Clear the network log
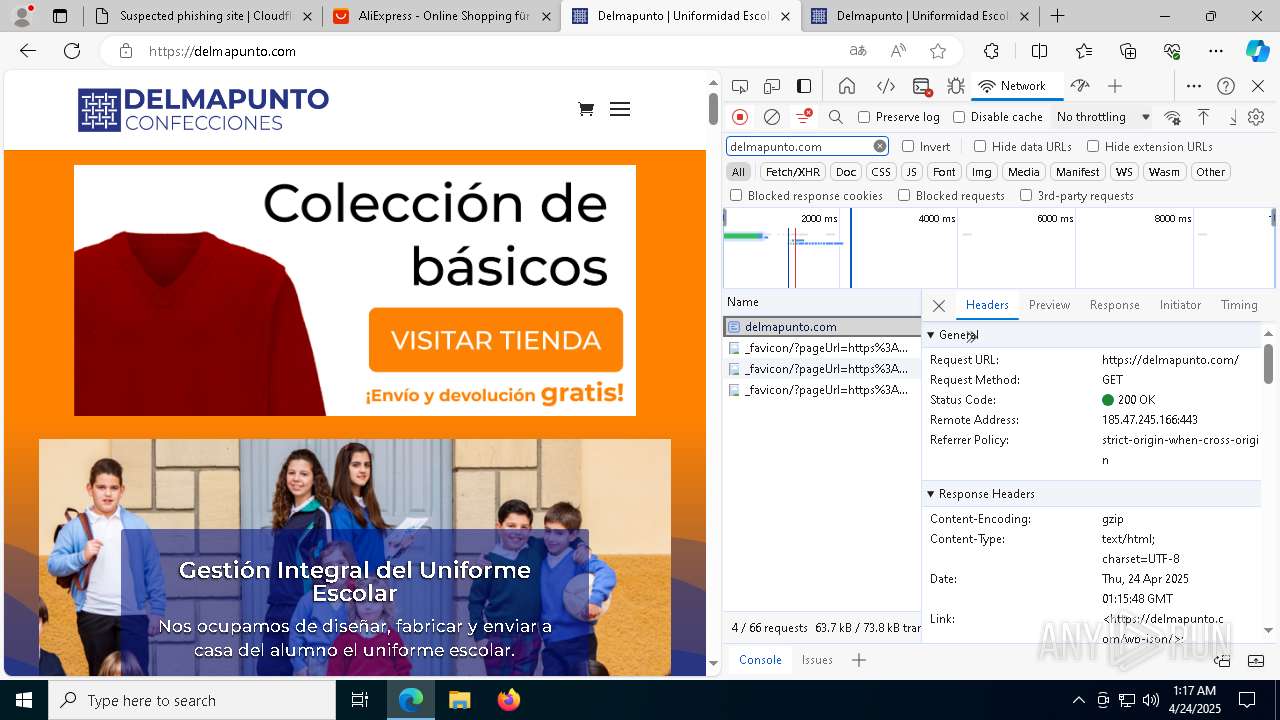 tap(772, 117)
